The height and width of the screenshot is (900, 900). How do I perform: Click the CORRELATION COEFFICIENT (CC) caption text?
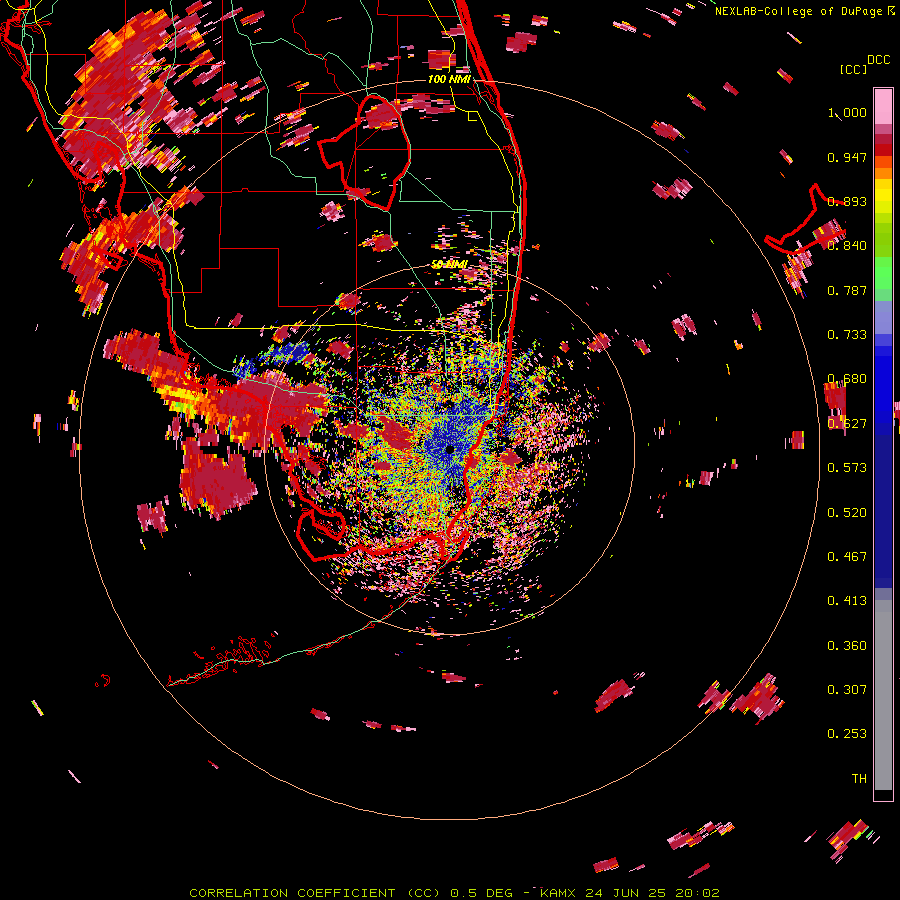pos(315,893)
